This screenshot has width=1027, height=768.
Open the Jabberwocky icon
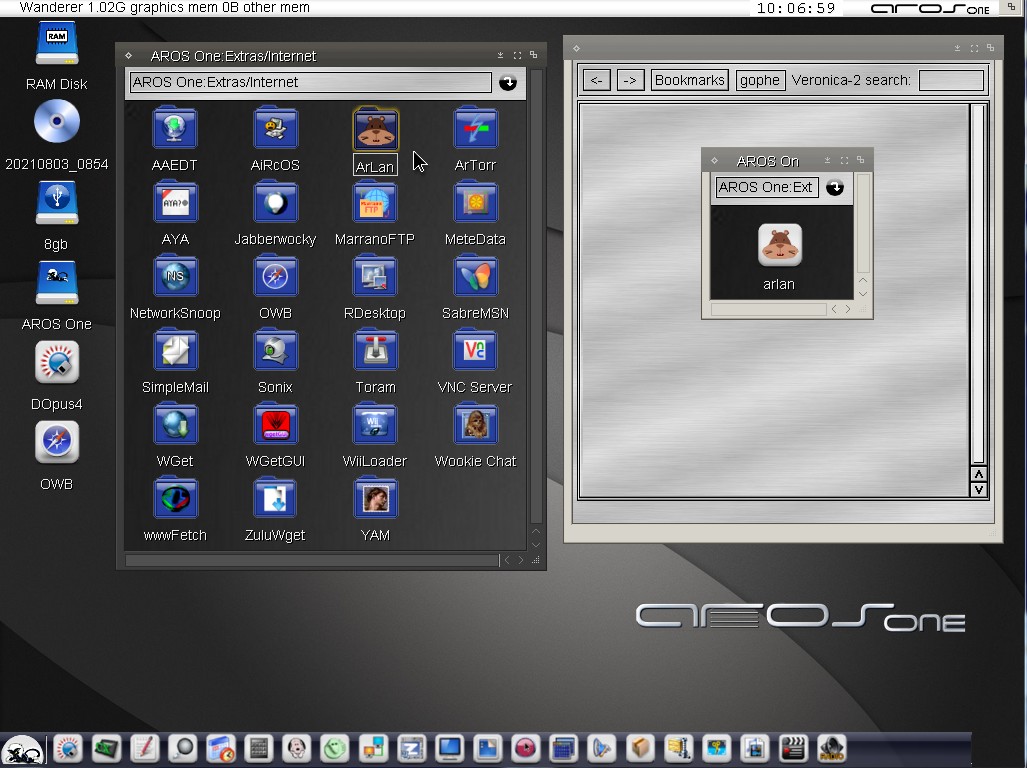(275, 203)
